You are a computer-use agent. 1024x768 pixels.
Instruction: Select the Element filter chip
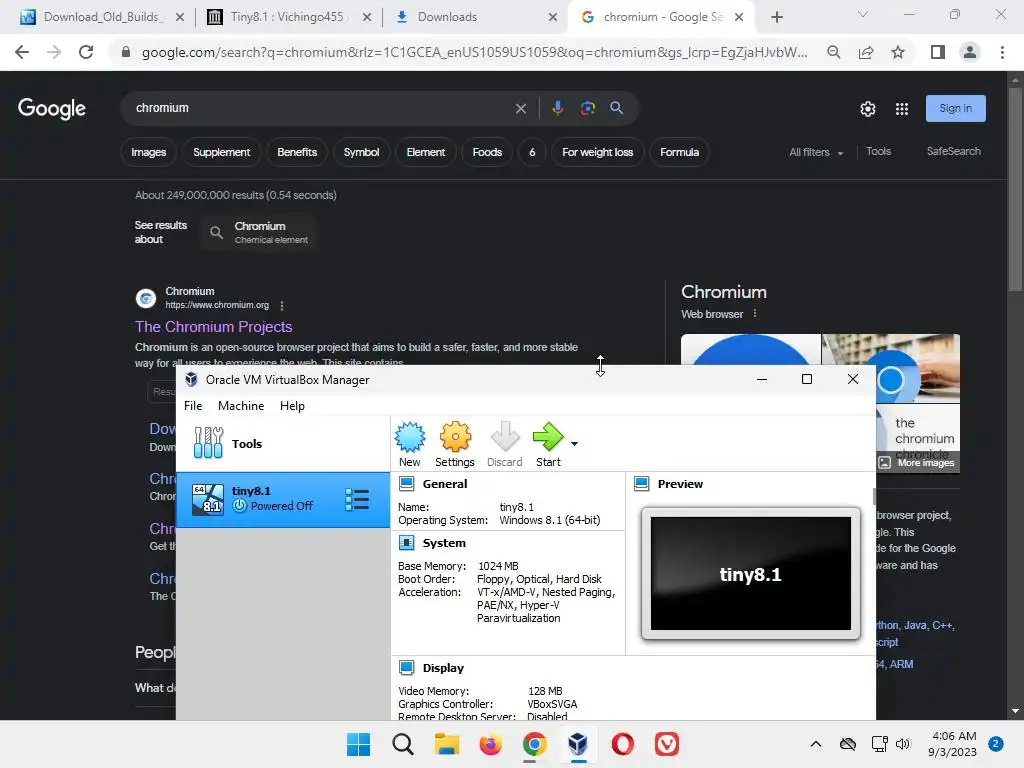click(x=426, y=152)
